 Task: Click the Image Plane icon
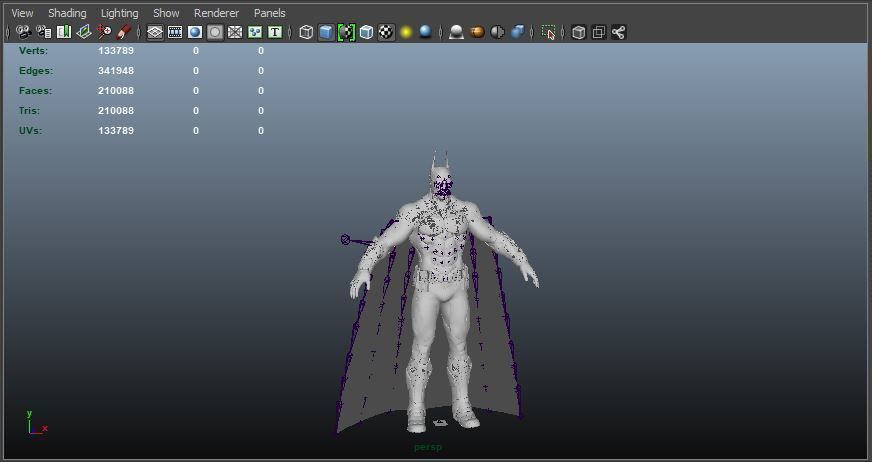pos(84,32)
